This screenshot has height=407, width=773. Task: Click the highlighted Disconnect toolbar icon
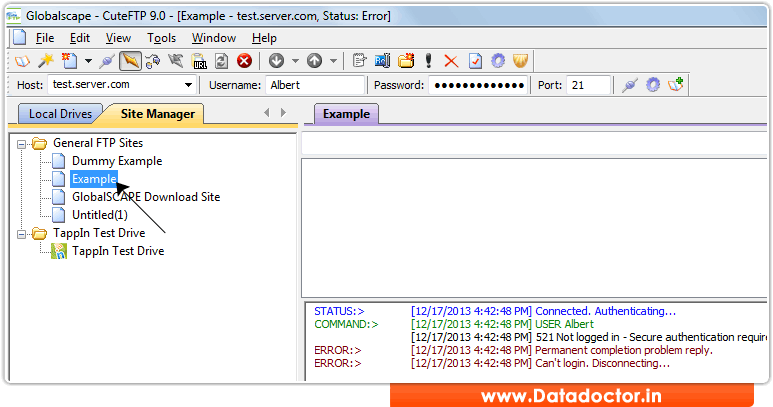click(130, 61)
